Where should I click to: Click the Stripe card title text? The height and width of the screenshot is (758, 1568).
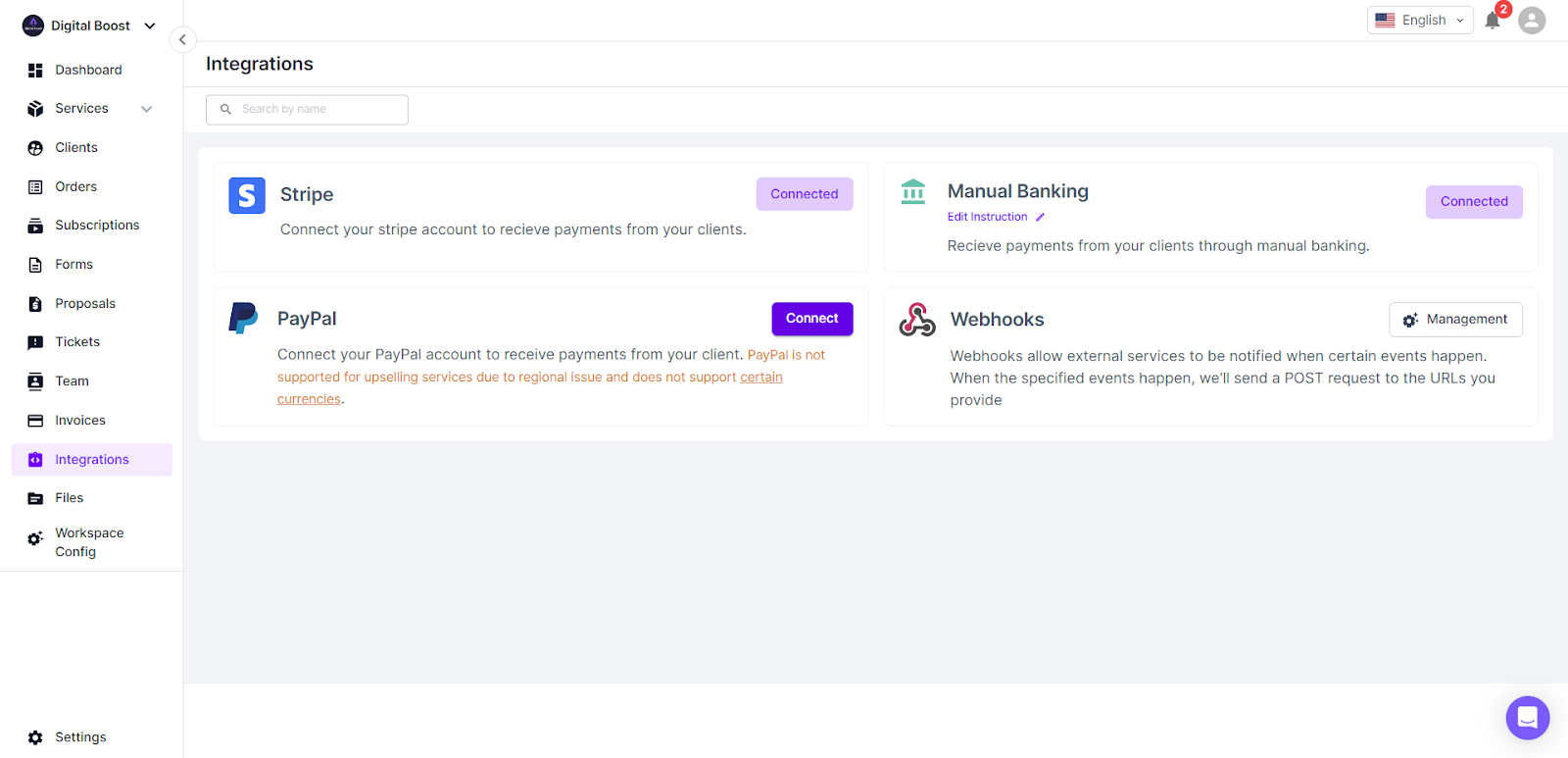(x=307, y=195)
